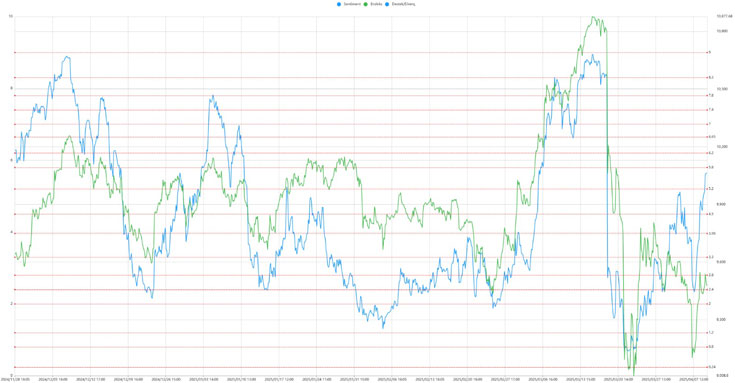This screenshot has width=735, height=383.
Task: Select the green line's highest peak
Action: click(593, 17)
